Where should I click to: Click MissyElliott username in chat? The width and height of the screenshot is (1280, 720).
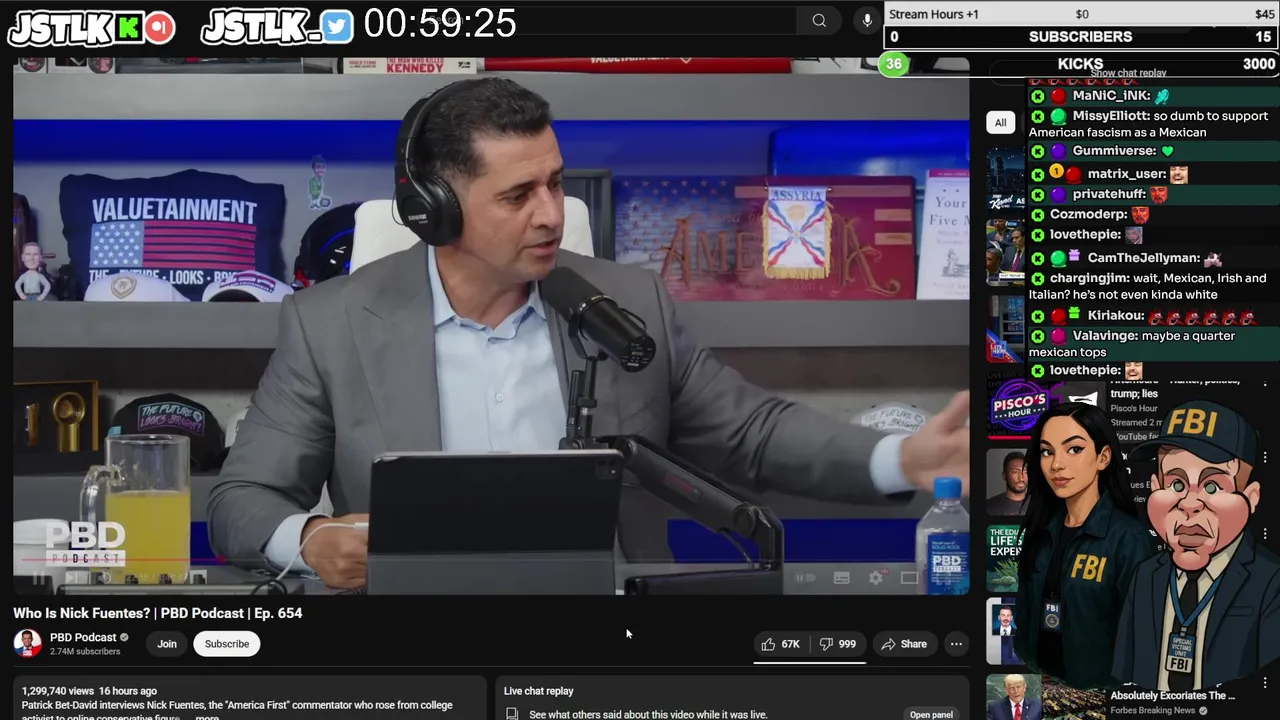point(1110,116)
